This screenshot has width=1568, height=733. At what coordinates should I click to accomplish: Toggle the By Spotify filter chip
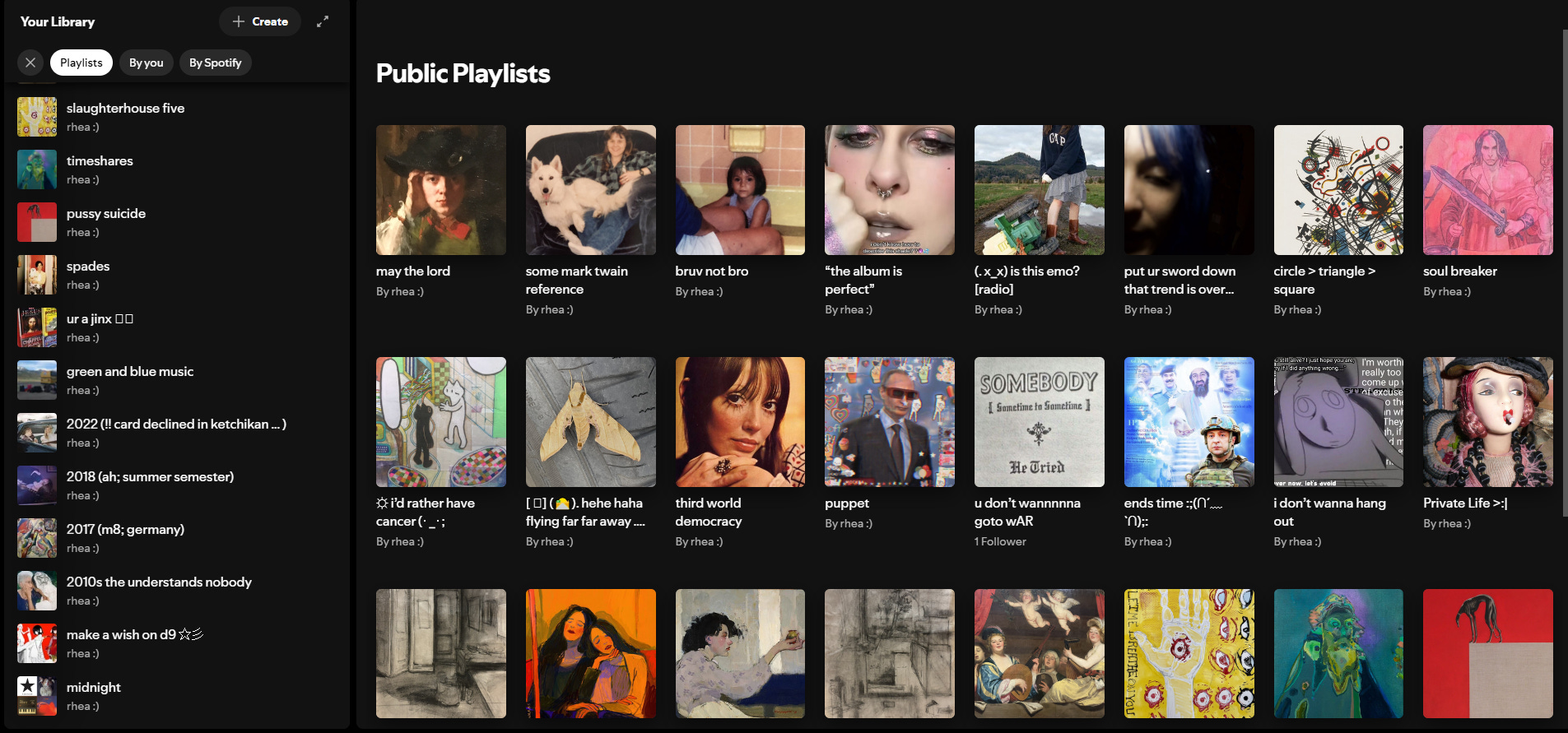(216, 63)
